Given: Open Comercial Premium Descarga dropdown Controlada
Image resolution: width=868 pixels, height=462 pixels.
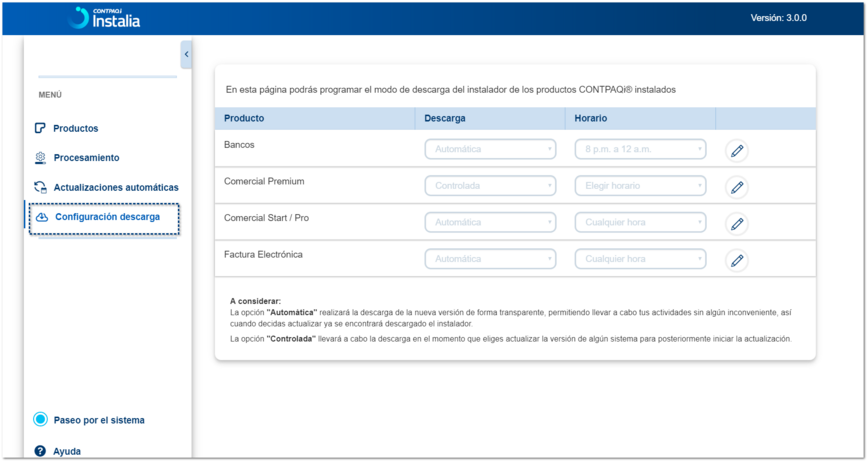Looking at the screenshot, I should coord(490,185).
